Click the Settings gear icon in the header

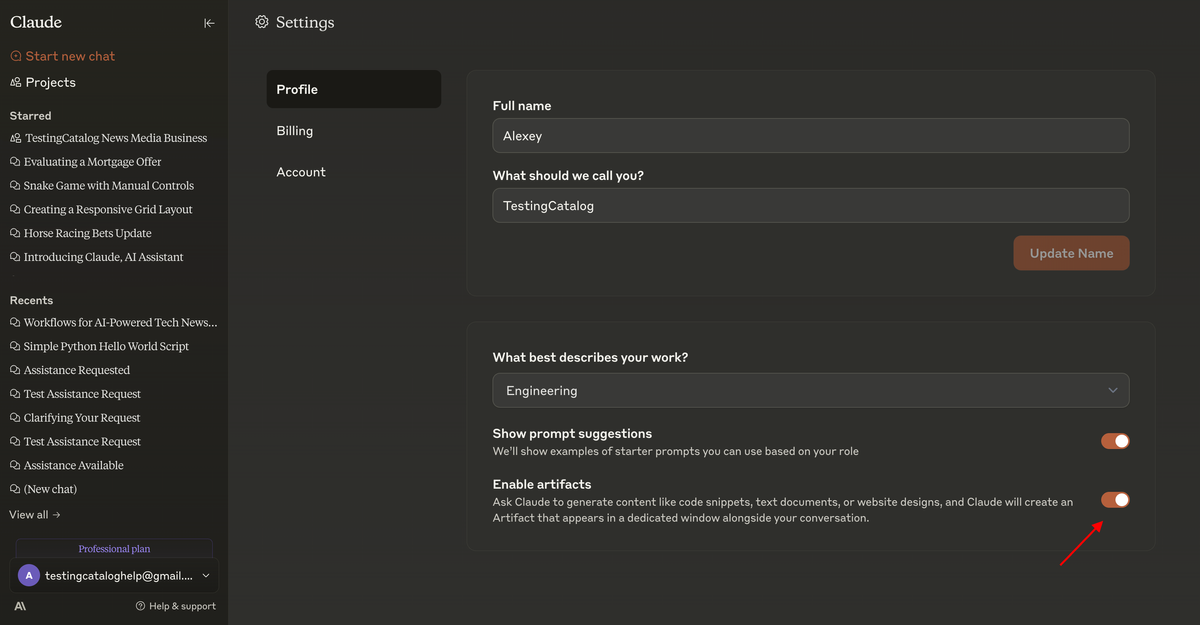pyautogui.click(x=261, y=21)
